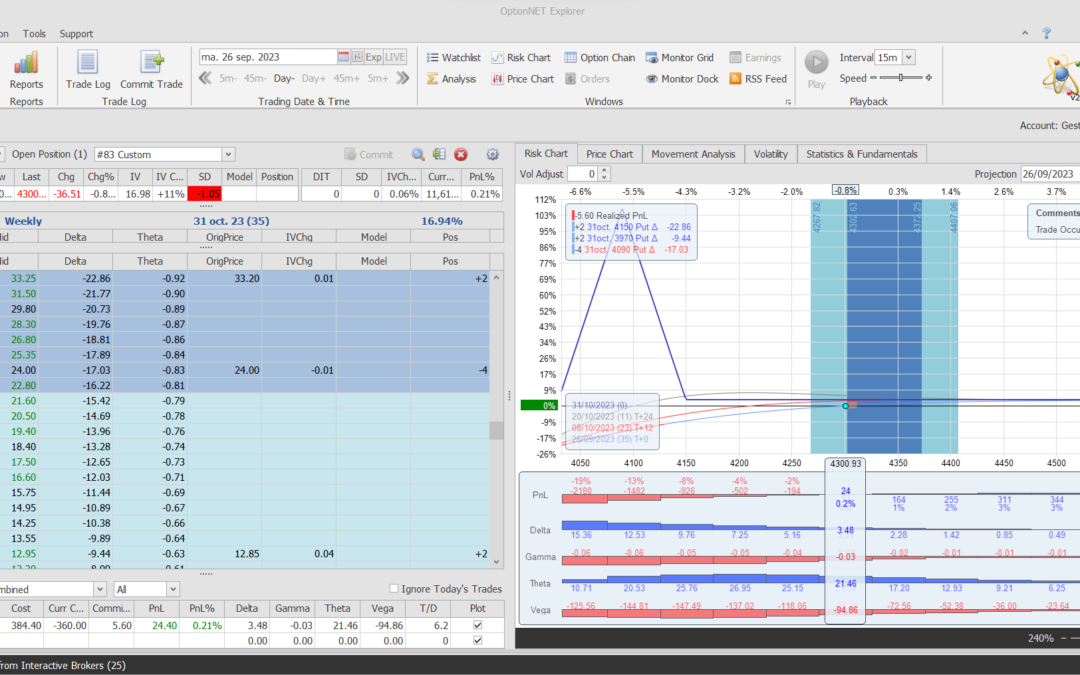Screen dimensions: 1080x675
Task: Click the red delete position icon
Action: (461, 154)
